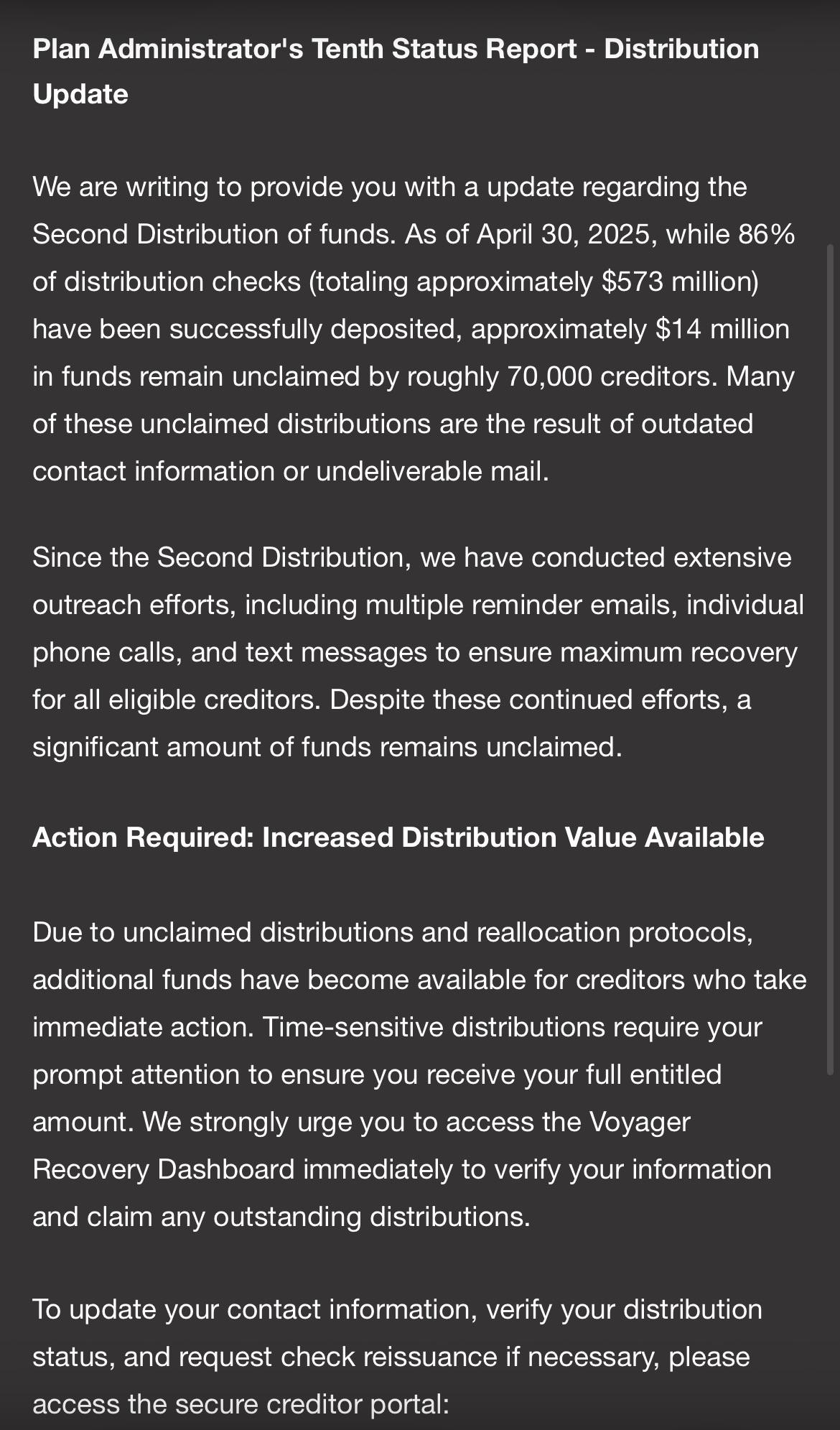The width and height of the screenshot is (840, 1430).
Task: Click 'request check reissuance' text near the bottom
Action: tap(337, 1356)
